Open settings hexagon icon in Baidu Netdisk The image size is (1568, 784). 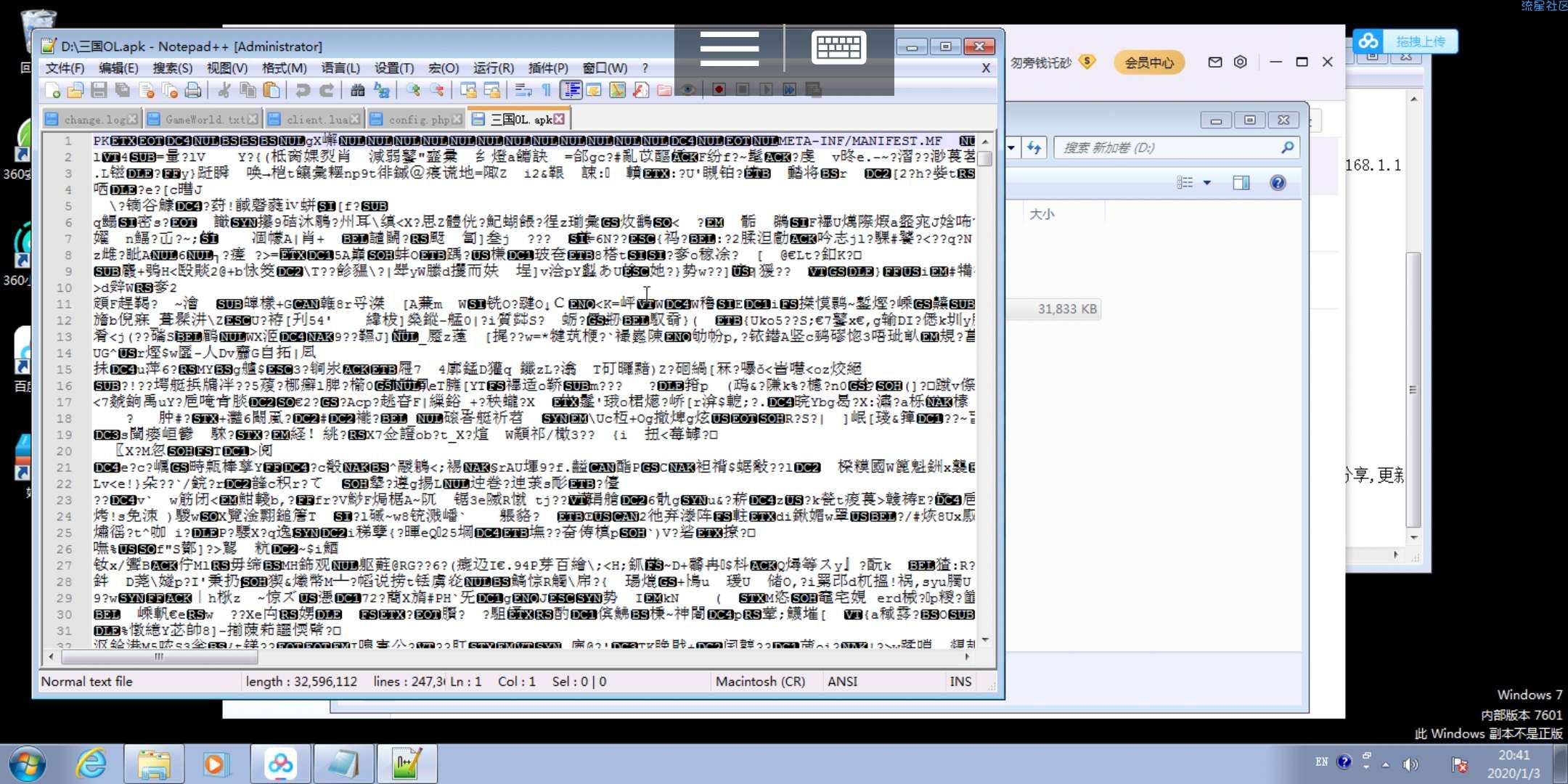1241,62
